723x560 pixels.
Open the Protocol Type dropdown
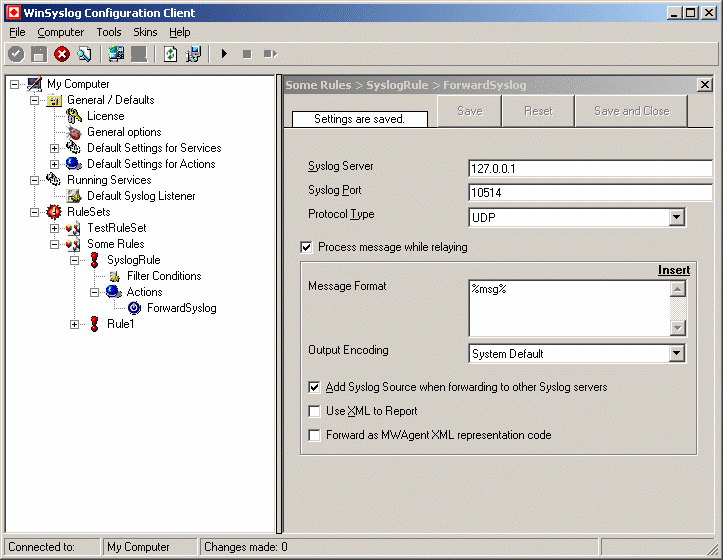click(x=676, y=217)
